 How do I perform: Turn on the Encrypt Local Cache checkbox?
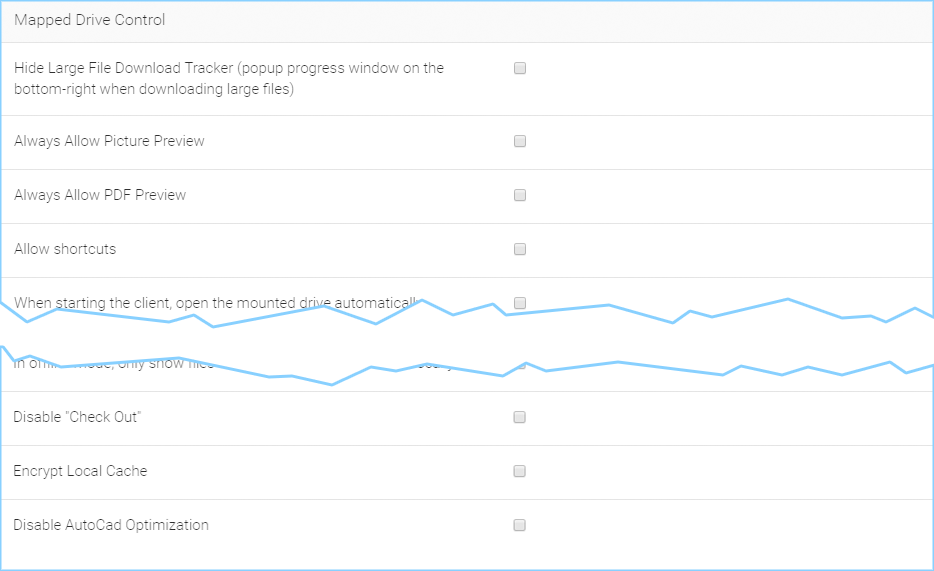519,471
